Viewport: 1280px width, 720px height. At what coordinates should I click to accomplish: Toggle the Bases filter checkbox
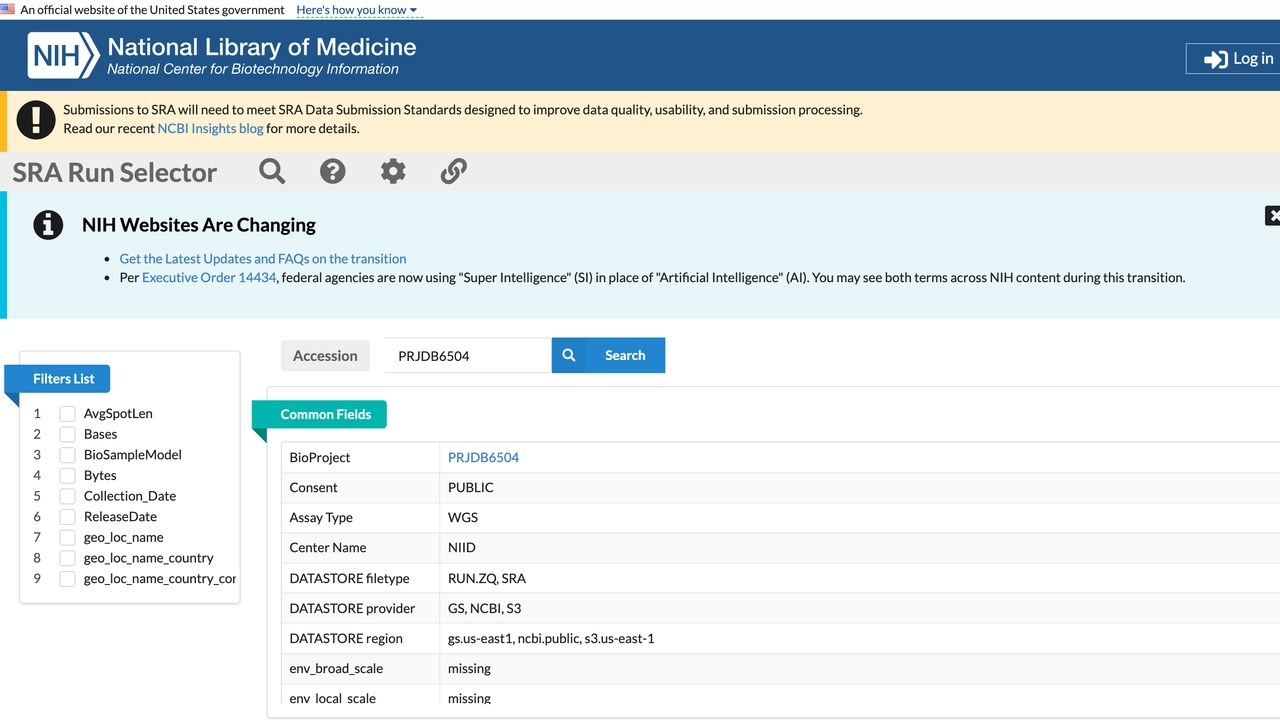(67, 434)
